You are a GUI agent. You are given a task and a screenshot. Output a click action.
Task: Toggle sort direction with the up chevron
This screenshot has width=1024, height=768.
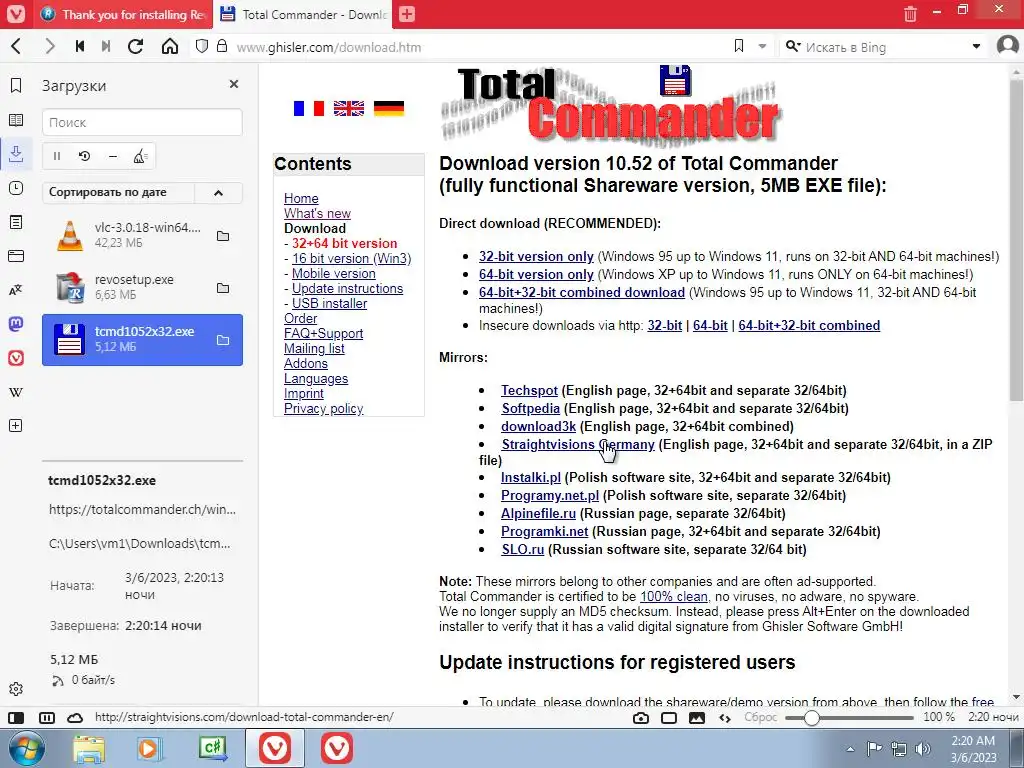coord(218,192)
